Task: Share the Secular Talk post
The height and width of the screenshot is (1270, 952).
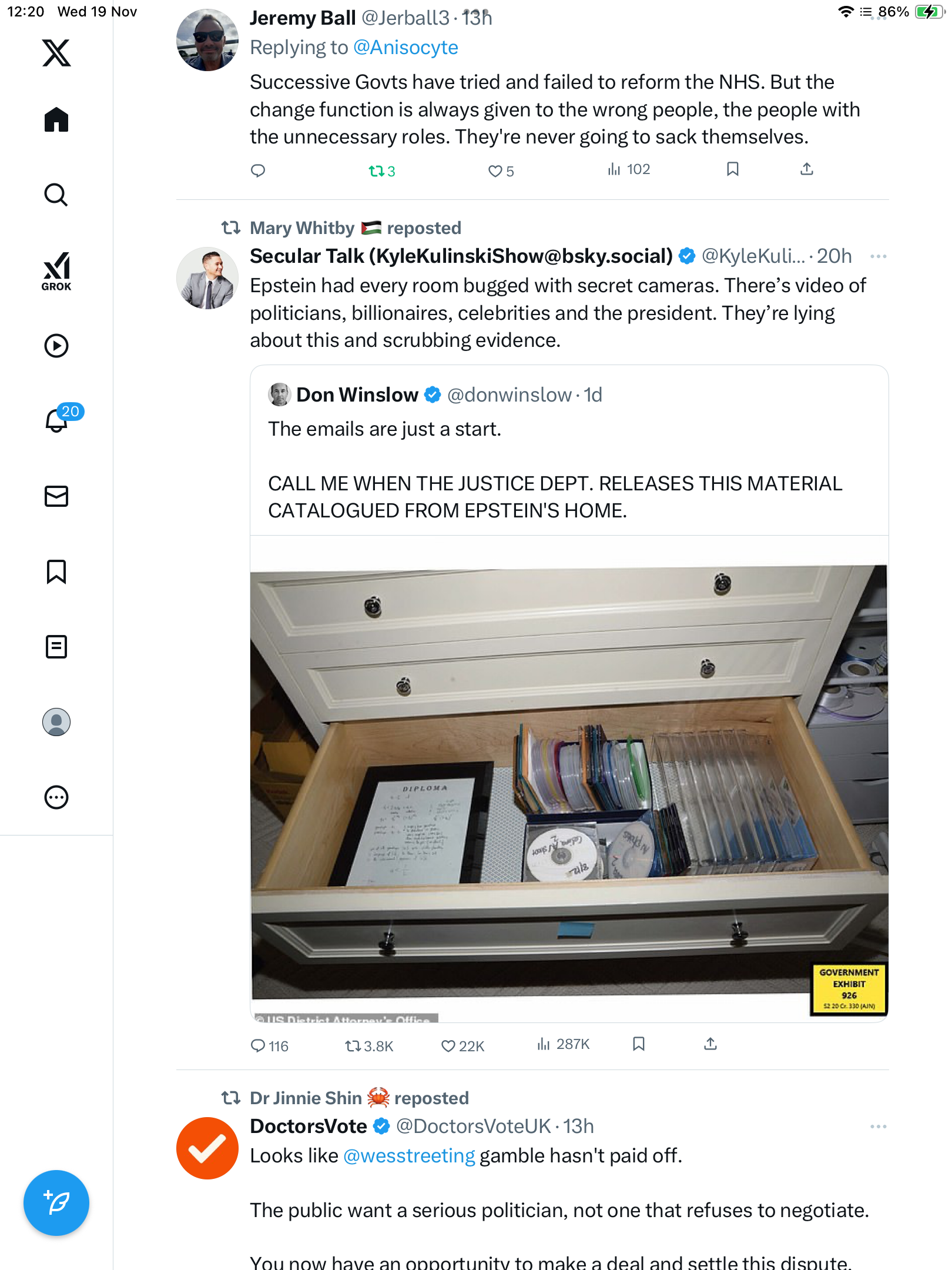Action: tap(710, 1044)
